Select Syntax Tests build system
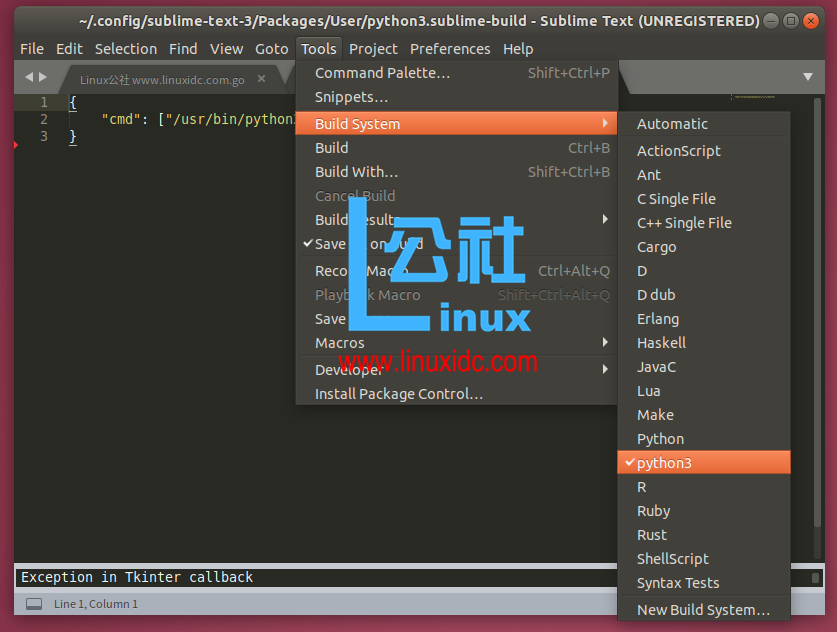Screen dimensions: 837x632 click(704, 583)
